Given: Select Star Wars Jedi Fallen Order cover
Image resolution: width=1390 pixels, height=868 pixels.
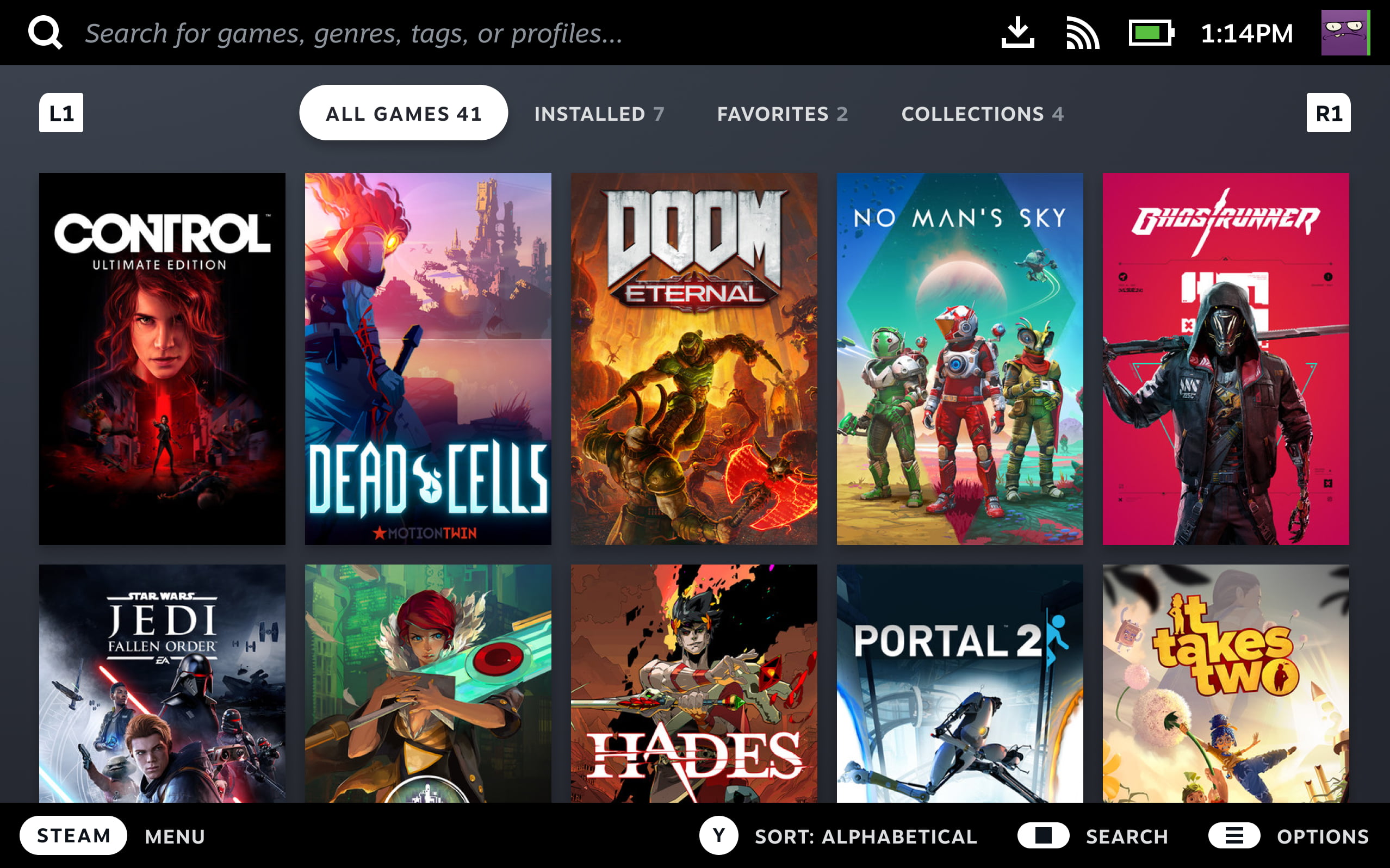Looking at the screenshot, I should (162, 683).
